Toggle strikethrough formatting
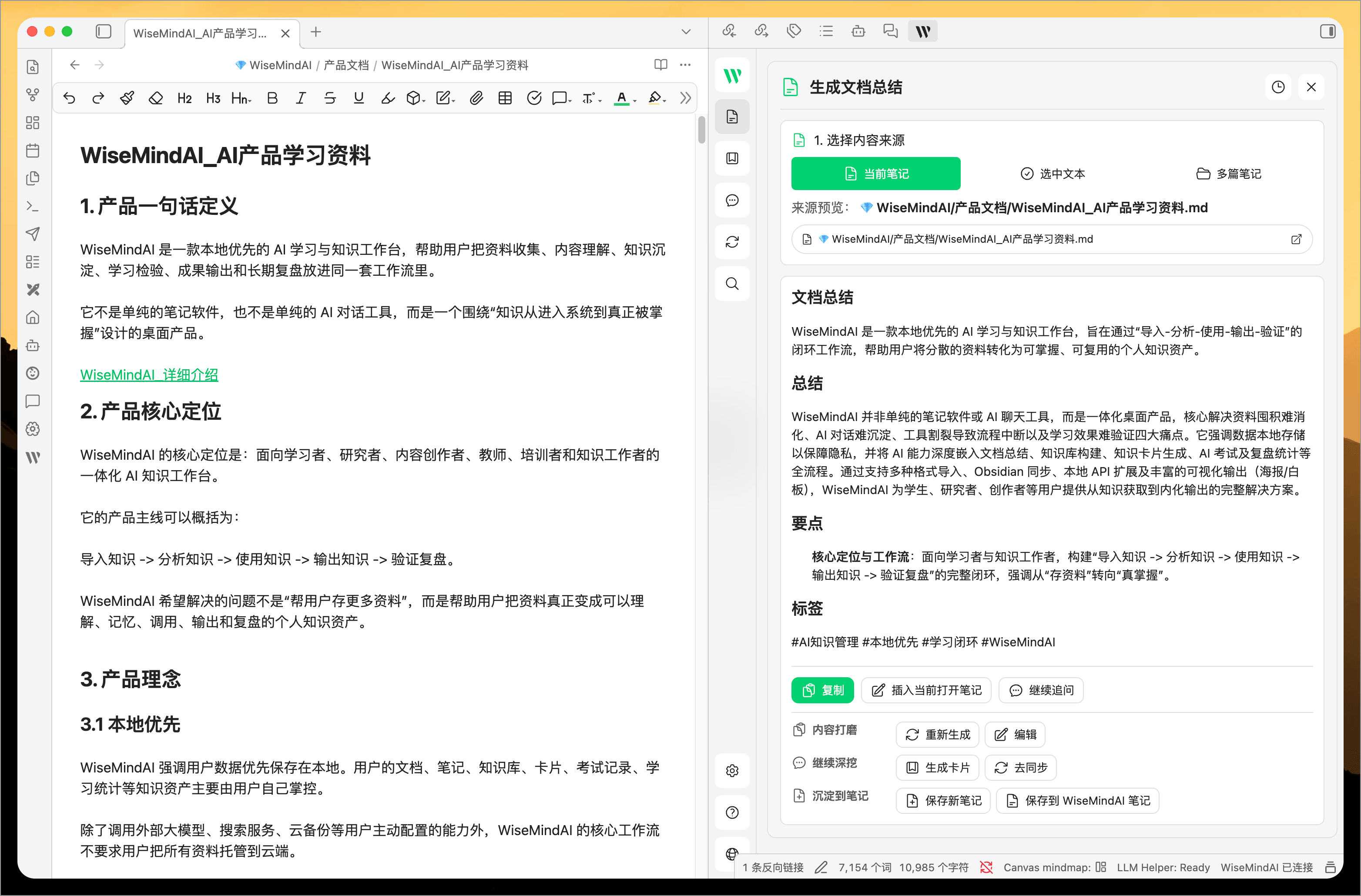The width and height of the screenshot is (1361, 896). [x=329, y=98]
